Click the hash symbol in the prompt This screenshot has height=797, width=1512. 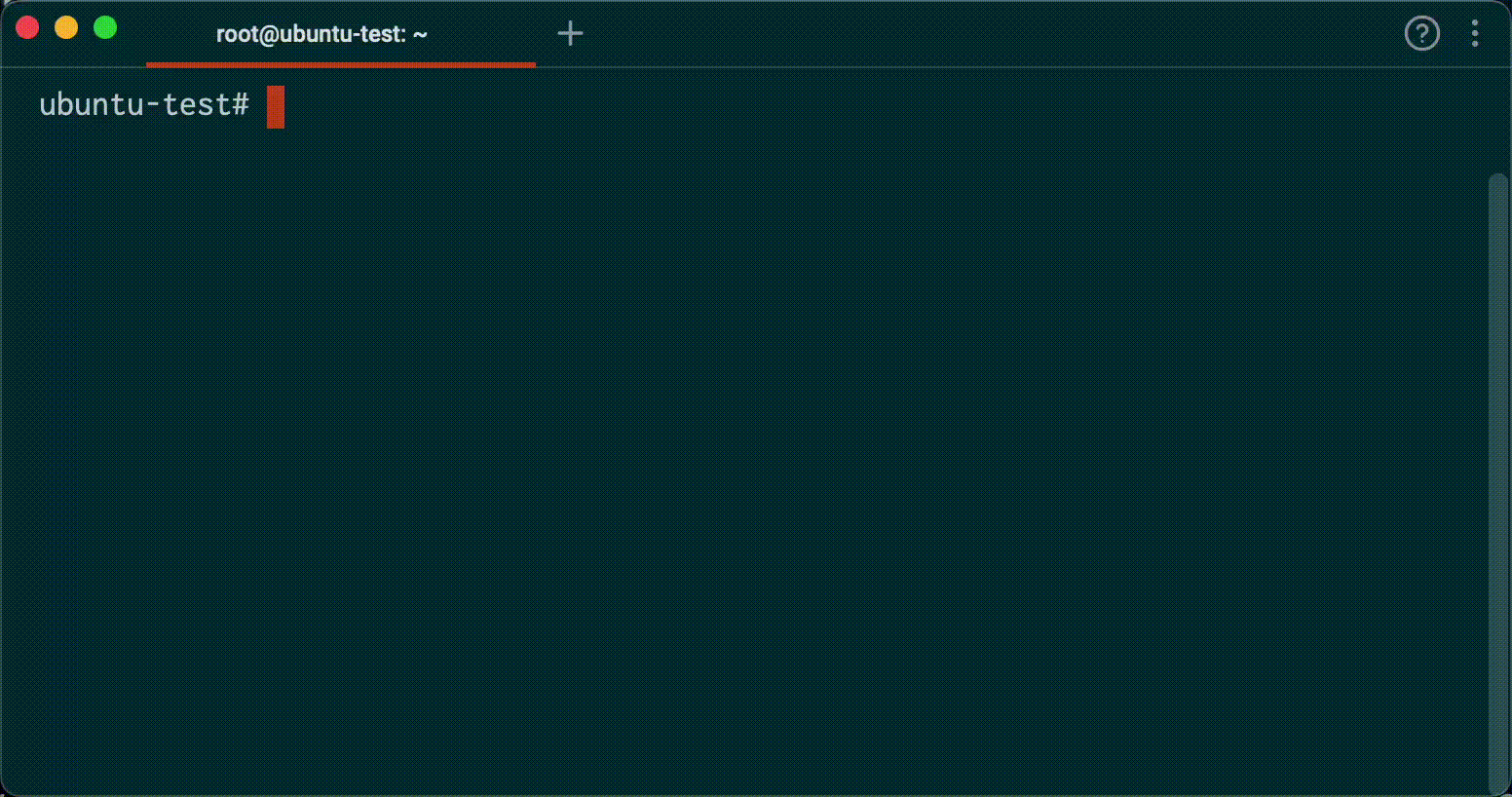pyautogui.click(x=241, y=104)
